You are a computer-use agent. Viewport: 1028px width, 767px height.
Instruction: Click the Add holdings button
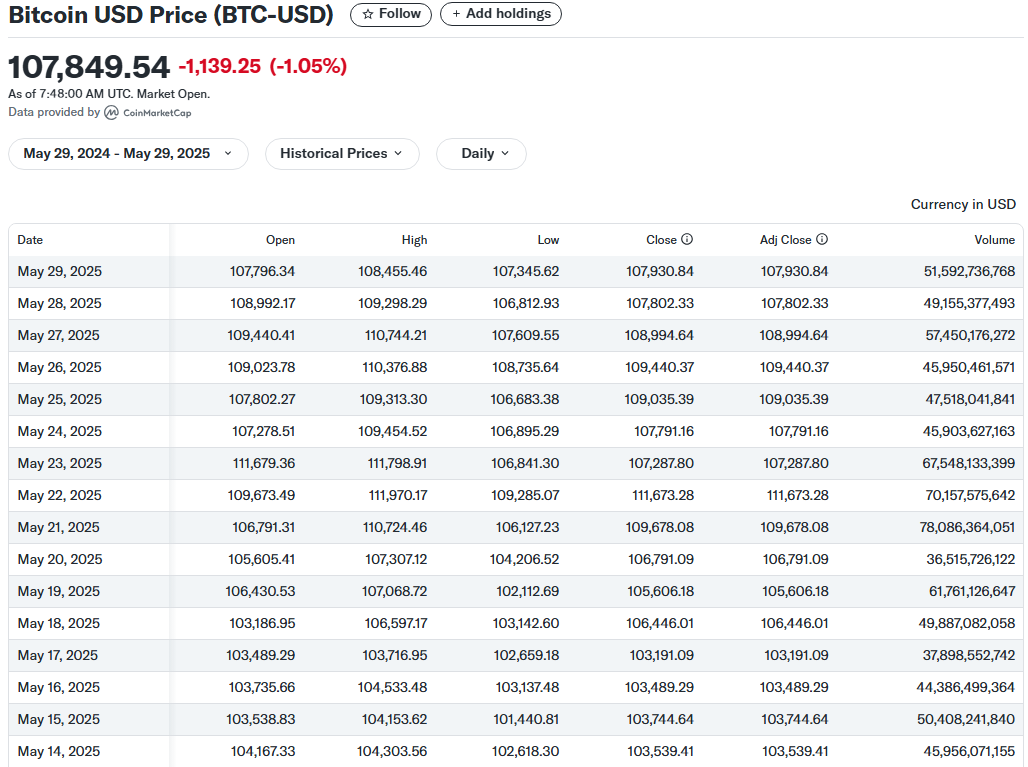pos(500,14)
